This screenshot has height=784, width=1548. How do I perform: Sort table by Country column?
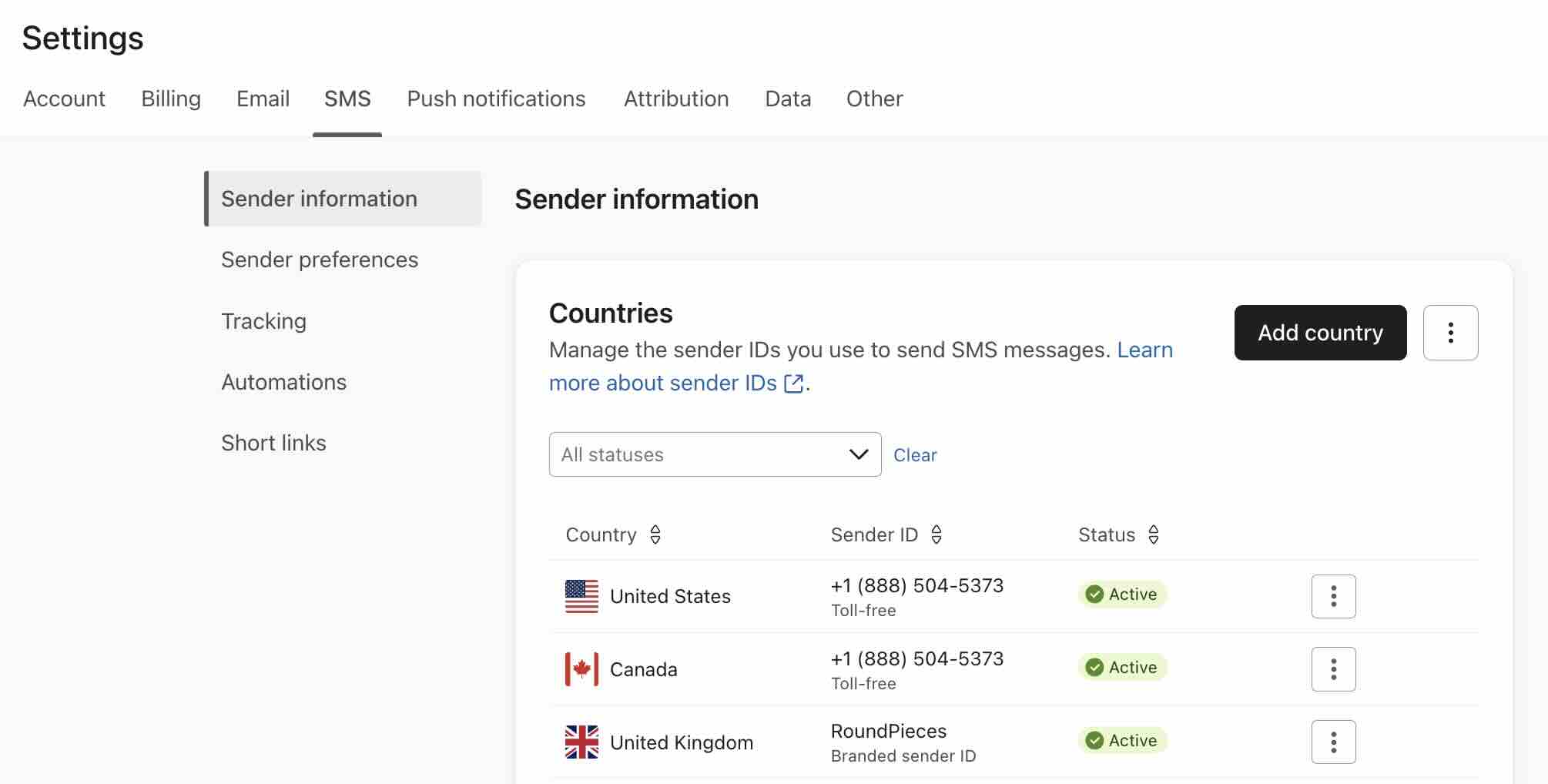tap(655, 534)
